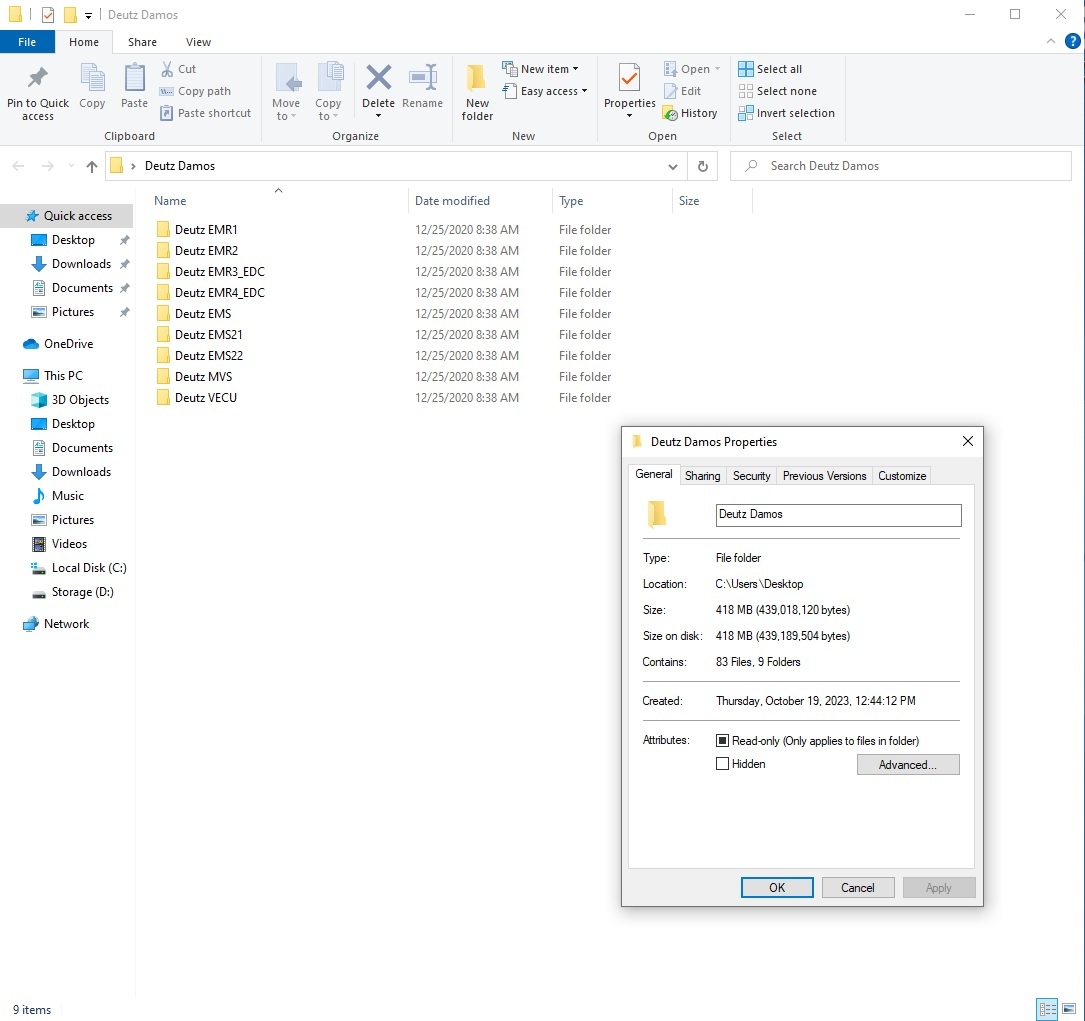Open ribbon Properties checkmark icon
Viewport: 1085px width, 1021px height.
629,77
